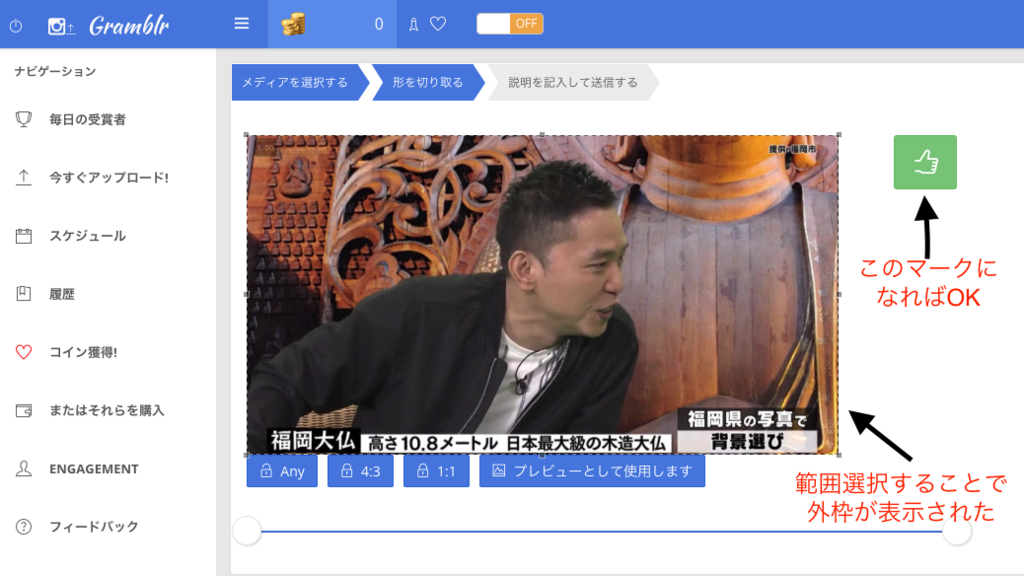Viewport: 1024px width, 576px height.
Task: Open the menu with the hamburger icon
Action: [241, 23]
